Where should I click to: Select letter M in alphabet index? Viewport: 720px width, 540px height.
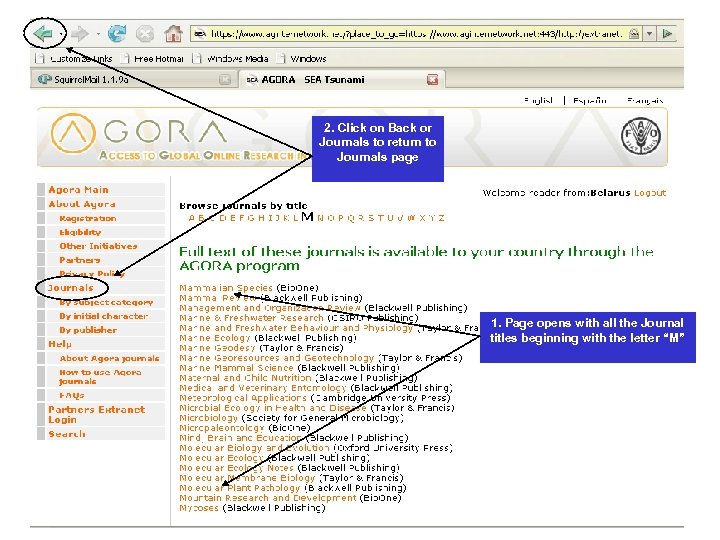[x=308, y=217]
